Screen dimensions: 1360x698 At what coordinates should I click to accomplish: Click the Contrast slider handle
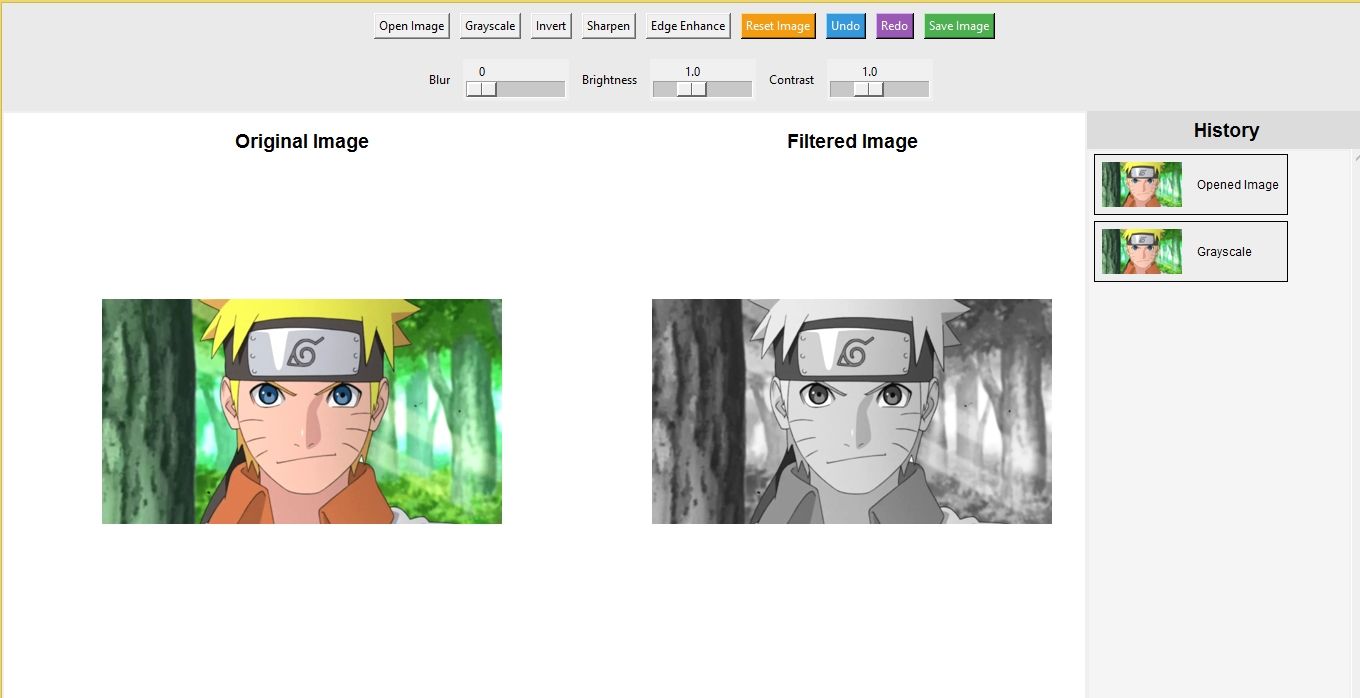(x=869, y=89)
